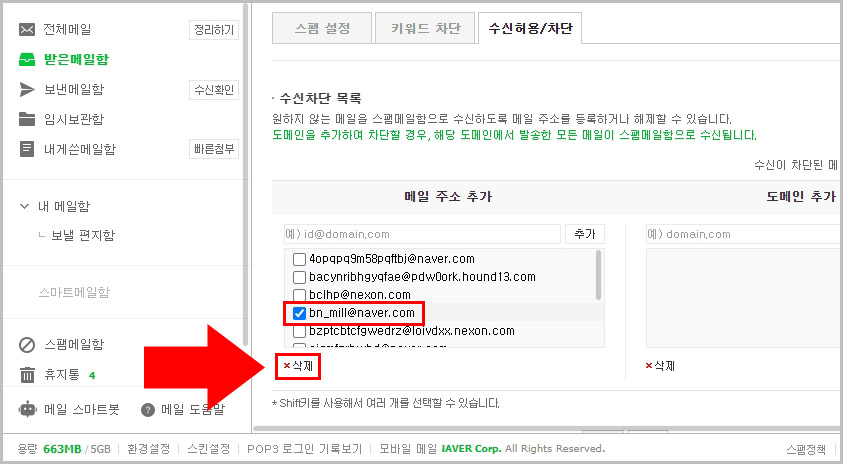Open the 메일 스마트봇 robot icon
This screenshot has width=843, height=464.
coord(27,409)
